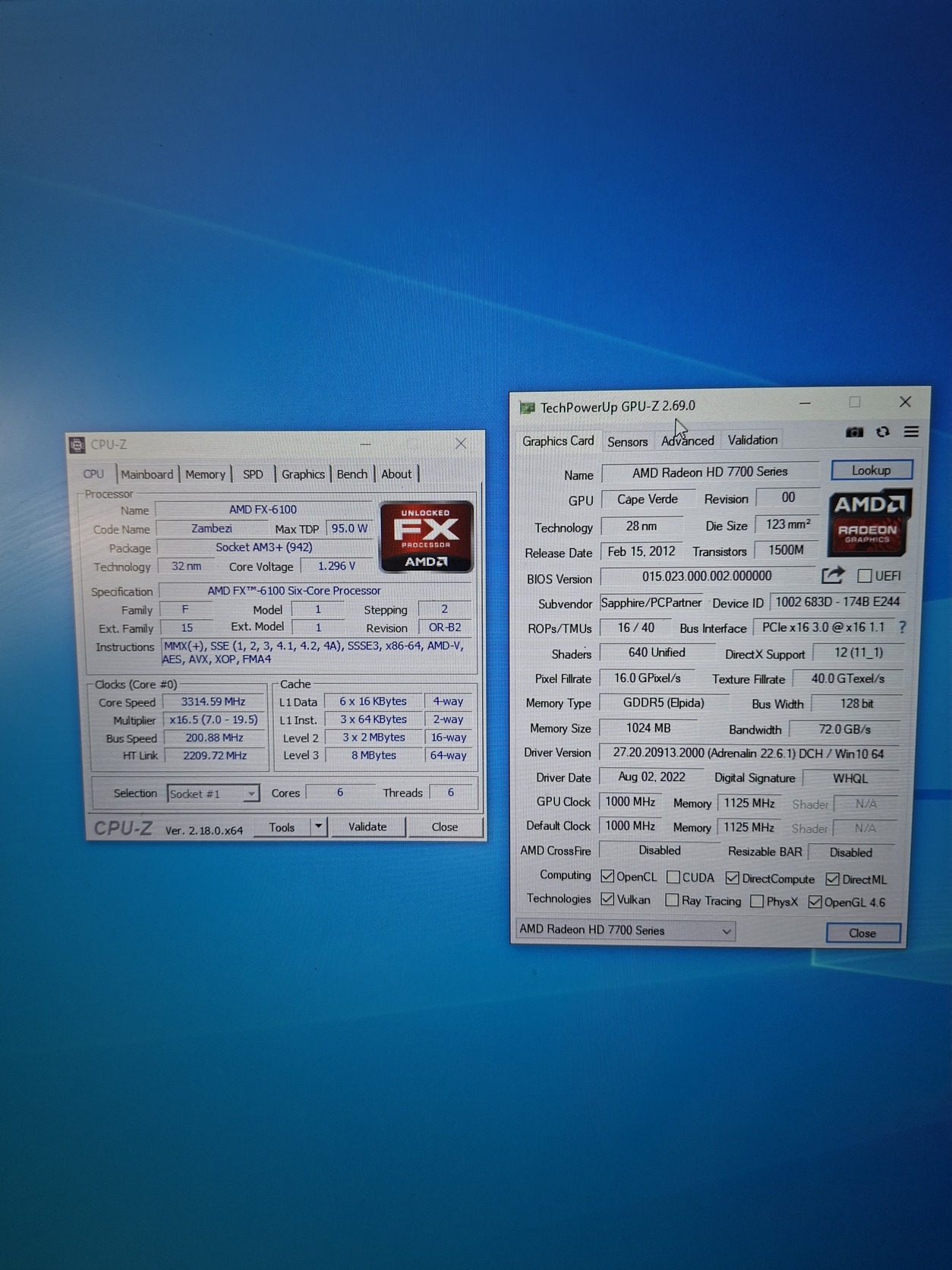Click the Bus Interface question mark
The height and width of the screenshot is (1270, 952).
pyautogui.click(x=902, y=627)
